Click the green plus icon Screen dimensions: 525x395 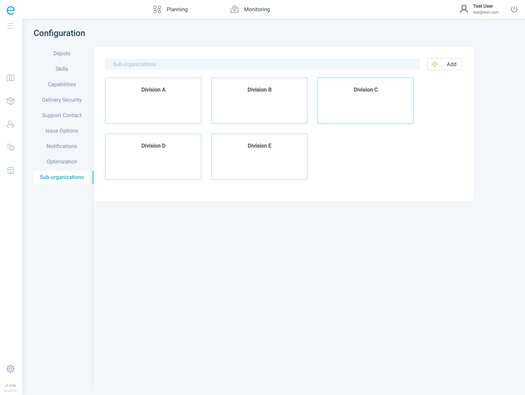pos(435,64)
